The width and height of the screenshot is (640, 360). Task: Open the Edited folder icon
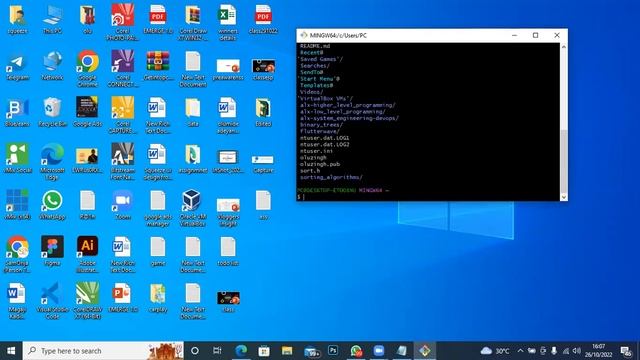click(263, 112)
